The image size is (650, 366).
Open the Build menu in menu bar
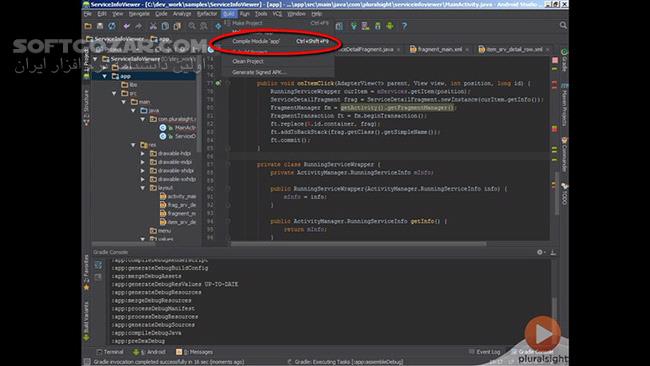point(228,14)
